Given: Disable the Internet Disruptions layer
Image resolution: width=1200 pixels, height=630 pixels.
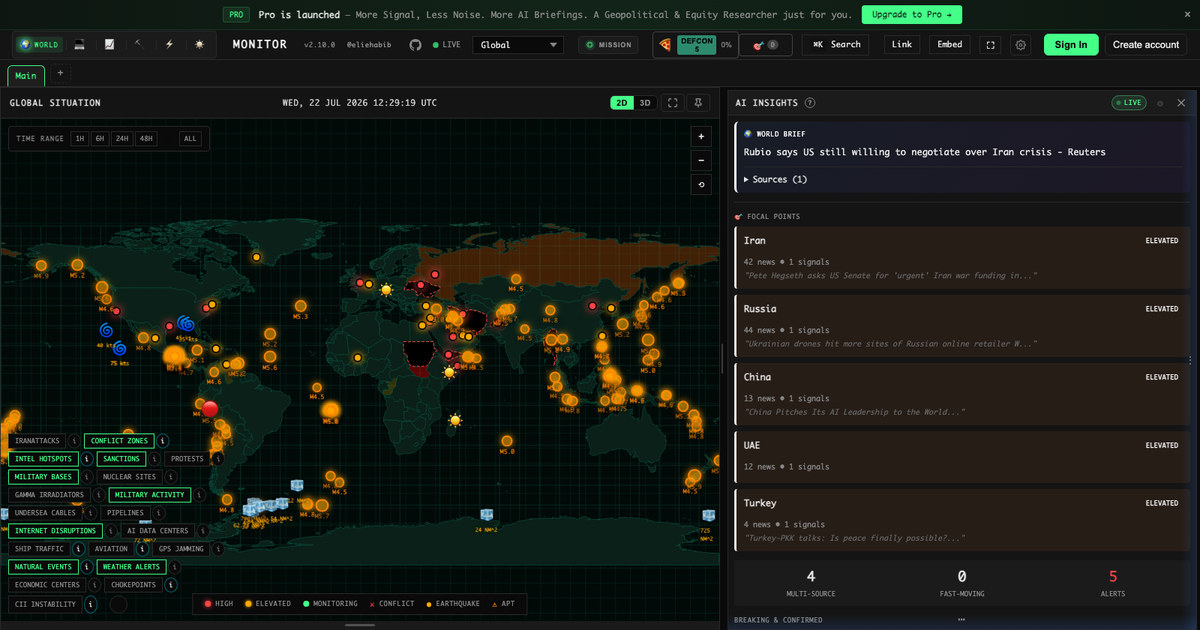Looking at the screenshot, I should point(55,531).
